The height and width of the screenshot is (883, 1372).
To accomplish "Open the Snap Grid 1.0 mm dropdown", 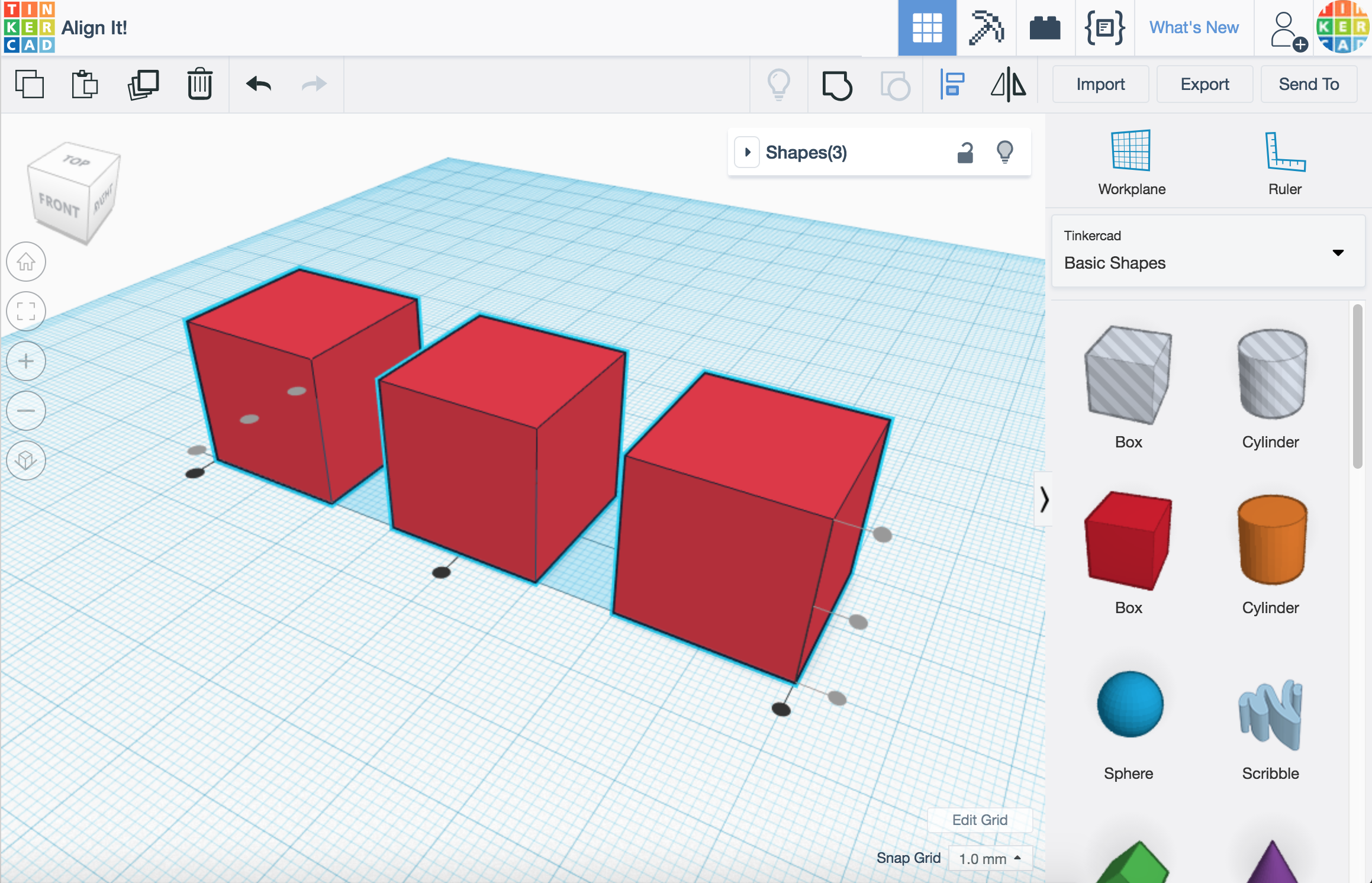I will (990, 858).
